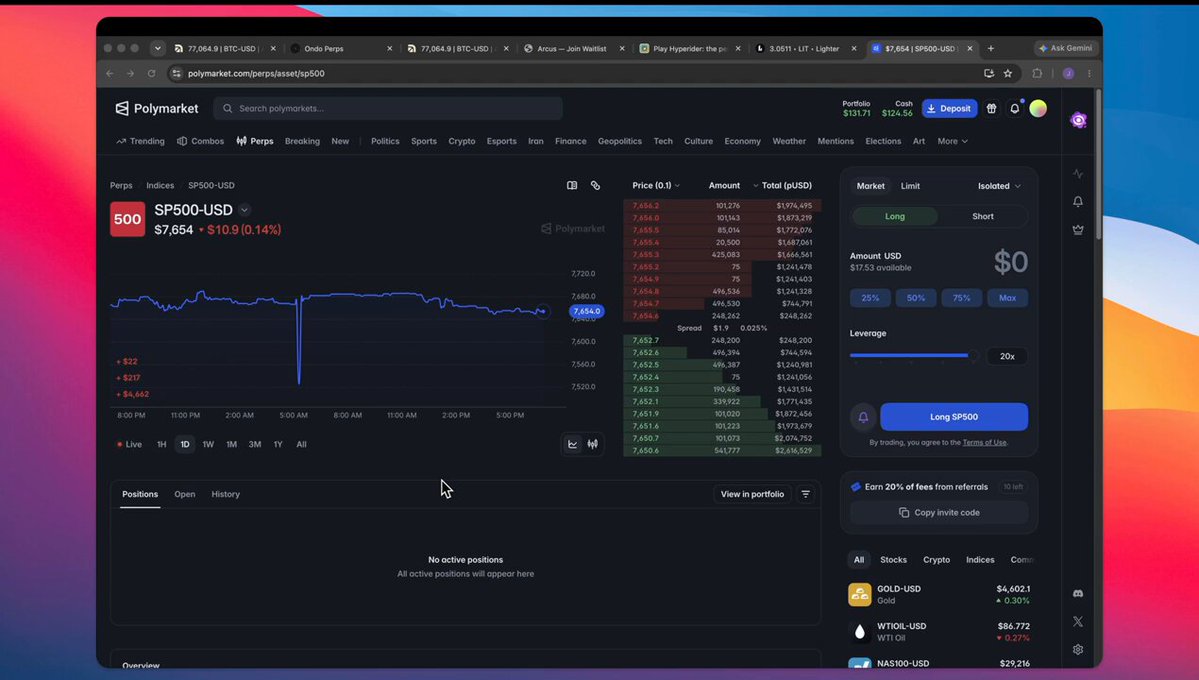Switch to the line chart view
The height and width of the screenshot is (680, 1199).
572,444
